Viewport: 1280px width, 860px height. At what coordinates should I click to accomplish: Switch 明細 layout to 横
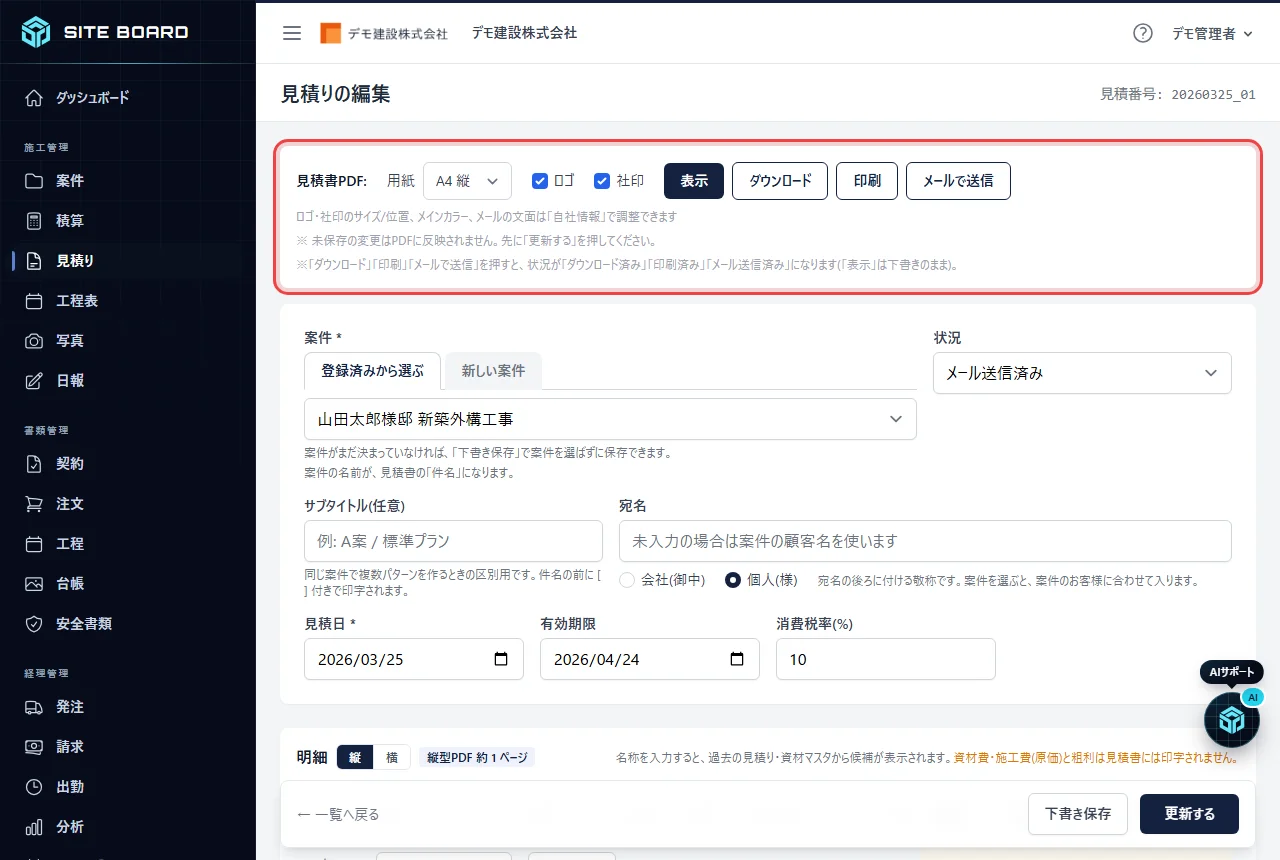click(392, 758)
